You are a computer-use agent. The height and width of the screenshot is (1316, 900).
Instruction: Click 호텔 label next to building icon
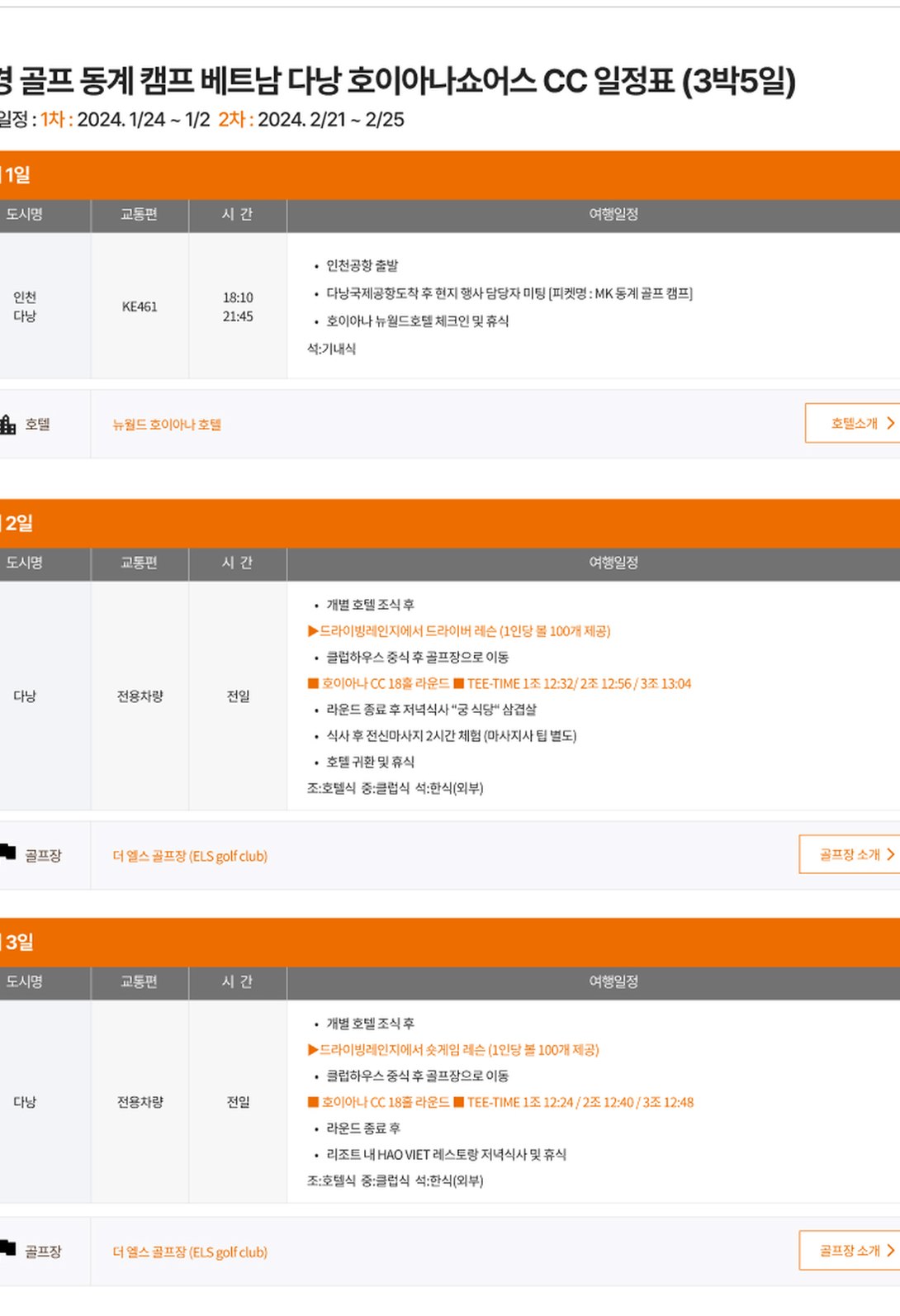[37, 425]
